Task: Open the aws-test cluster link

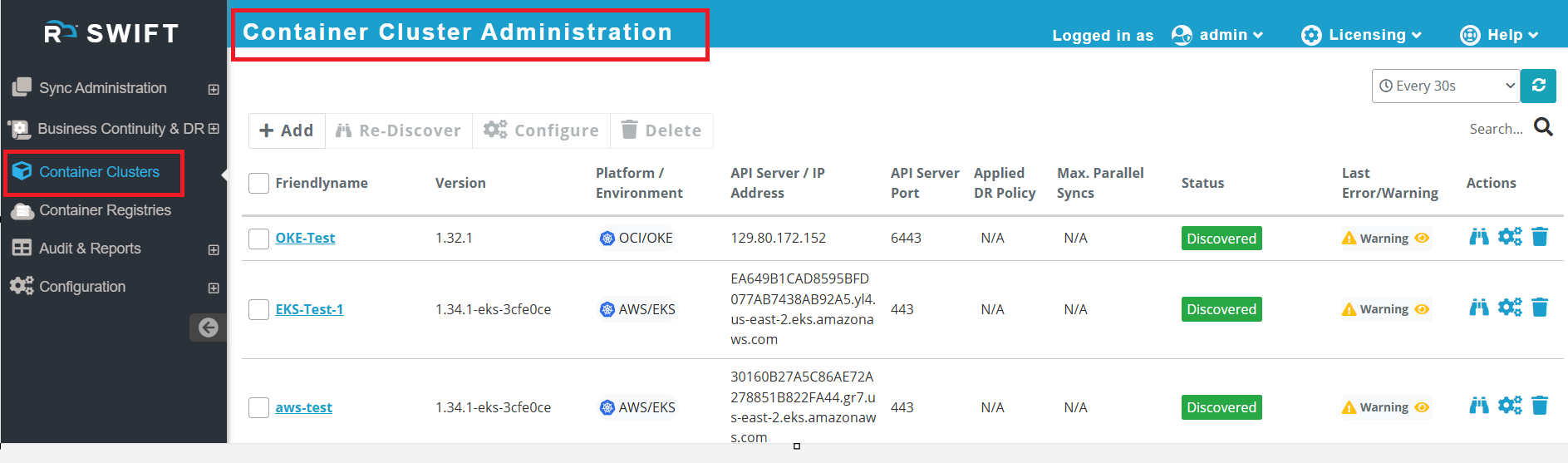Action: [303, 407]
